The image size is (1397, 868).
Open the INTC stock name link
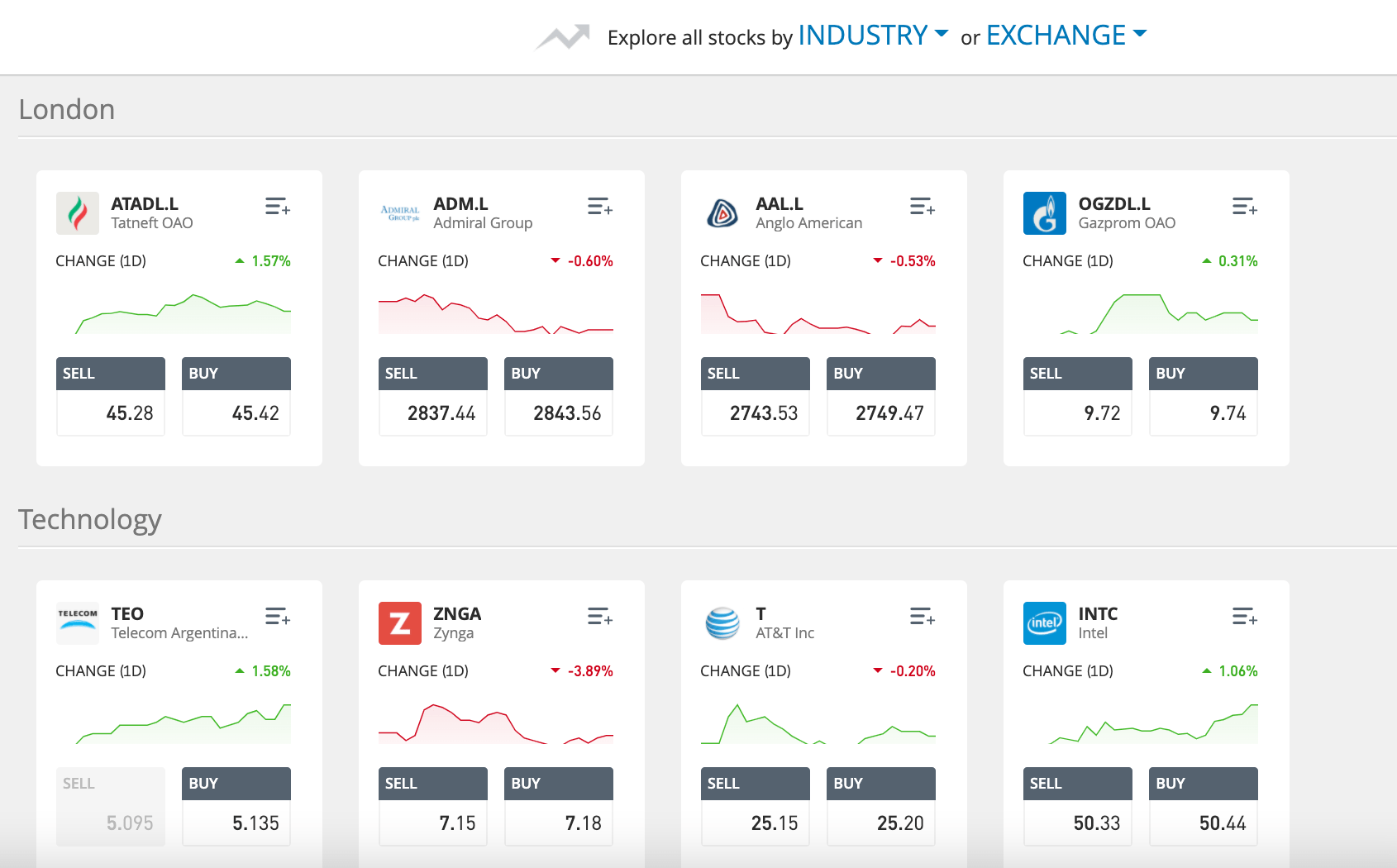[1098, 613]
